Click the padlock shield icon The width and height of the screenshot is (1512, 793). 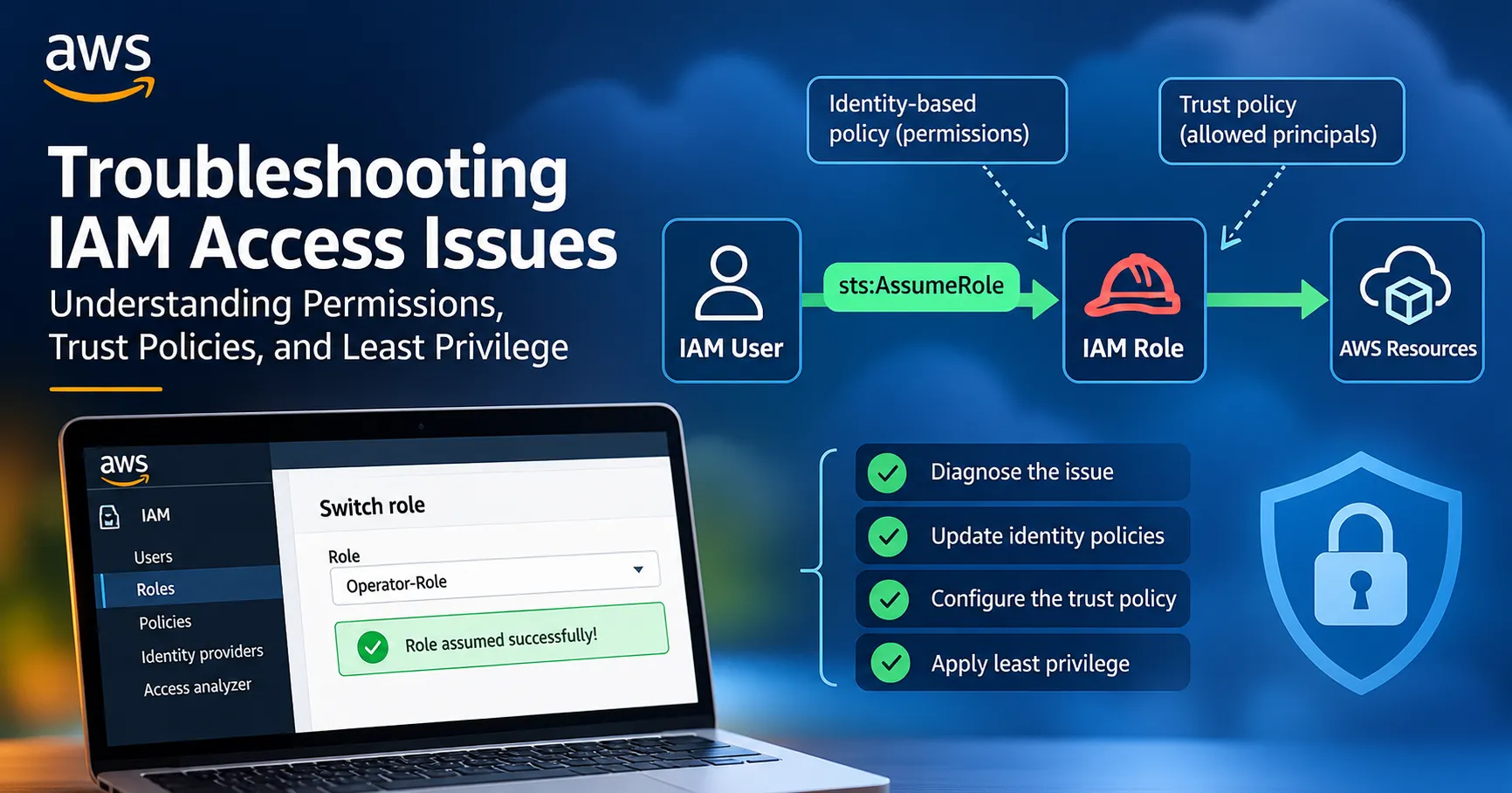[1361, 572]
